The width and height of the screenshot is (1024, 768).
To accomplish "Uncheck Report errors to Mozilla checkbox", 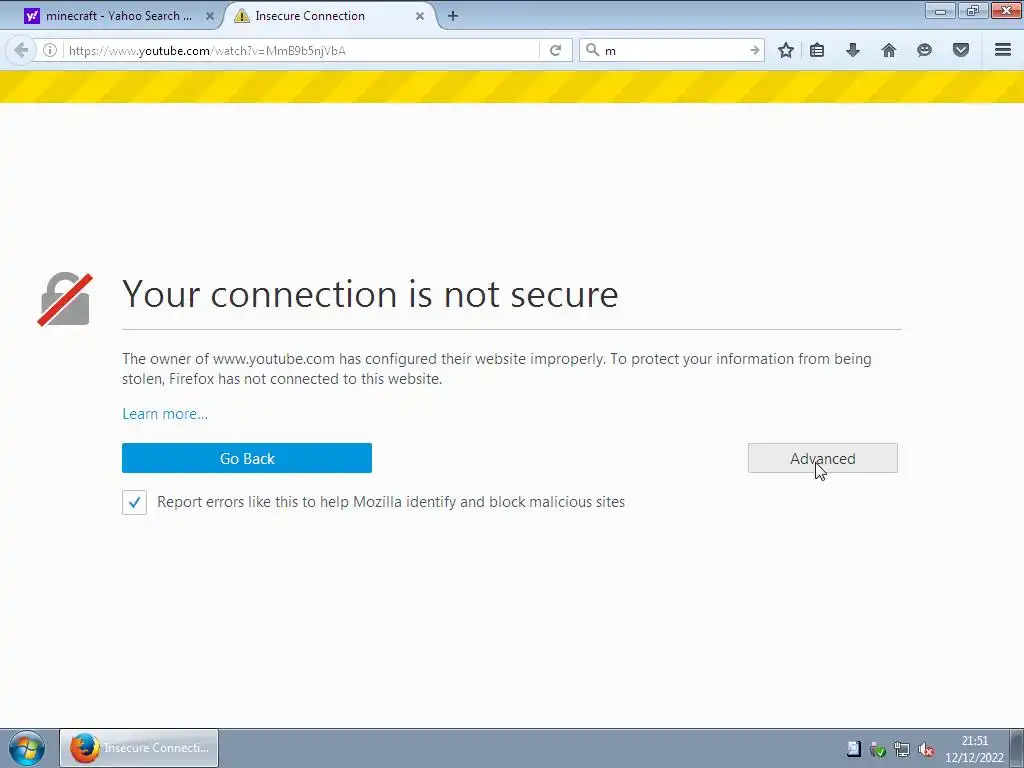I will [x=135, y=502].
